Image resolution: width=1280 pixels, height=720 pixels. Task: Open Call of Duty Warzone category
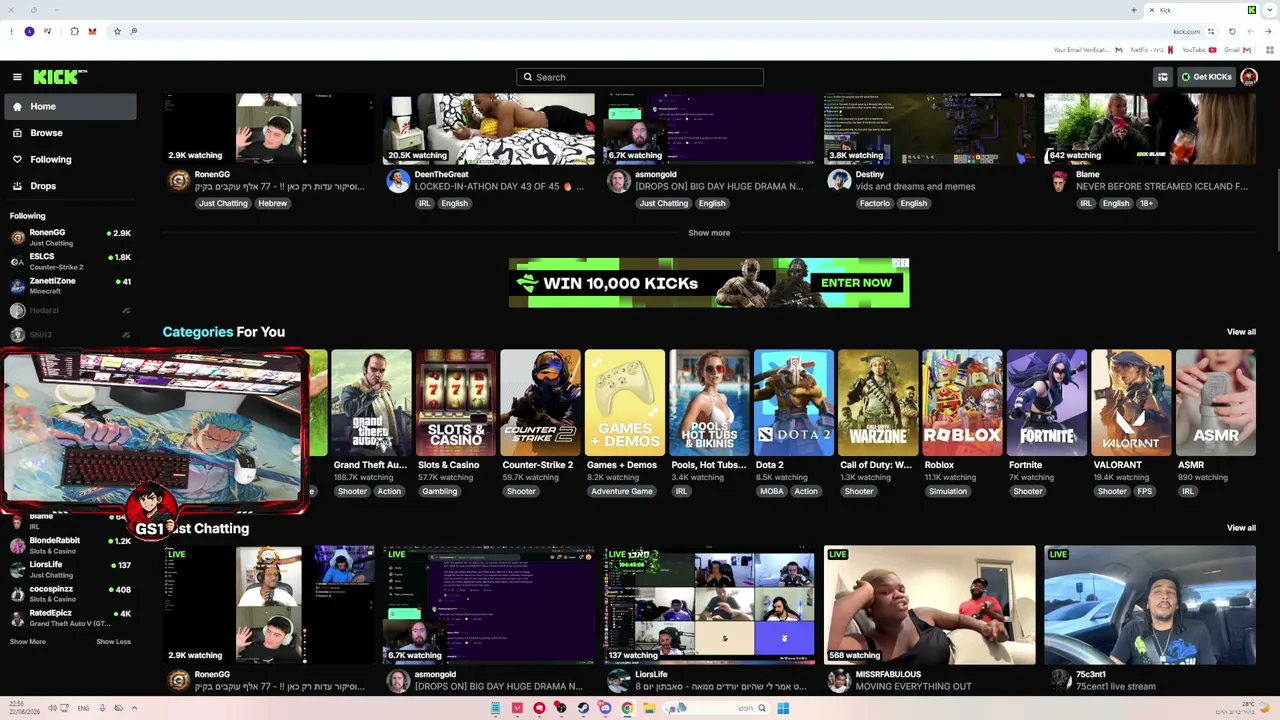(878, 402)
